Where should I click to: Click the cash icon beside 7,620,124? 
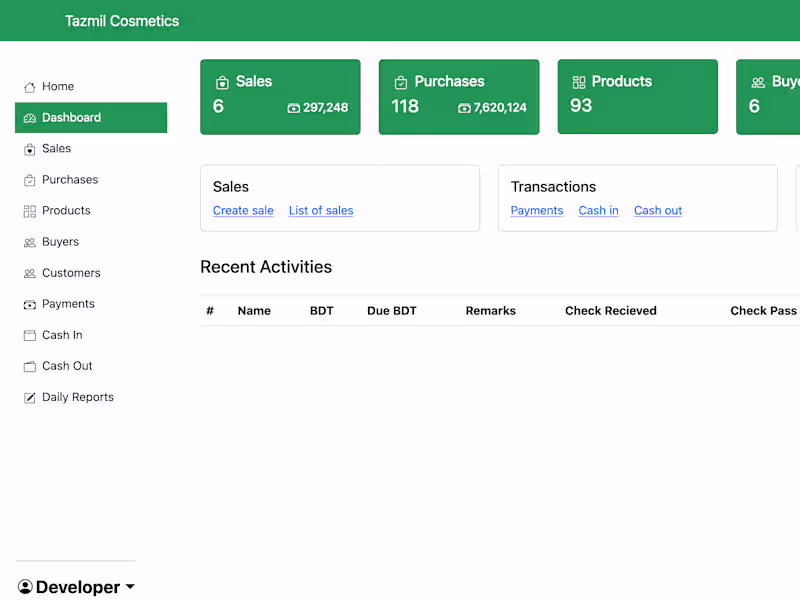coord(464,108)
